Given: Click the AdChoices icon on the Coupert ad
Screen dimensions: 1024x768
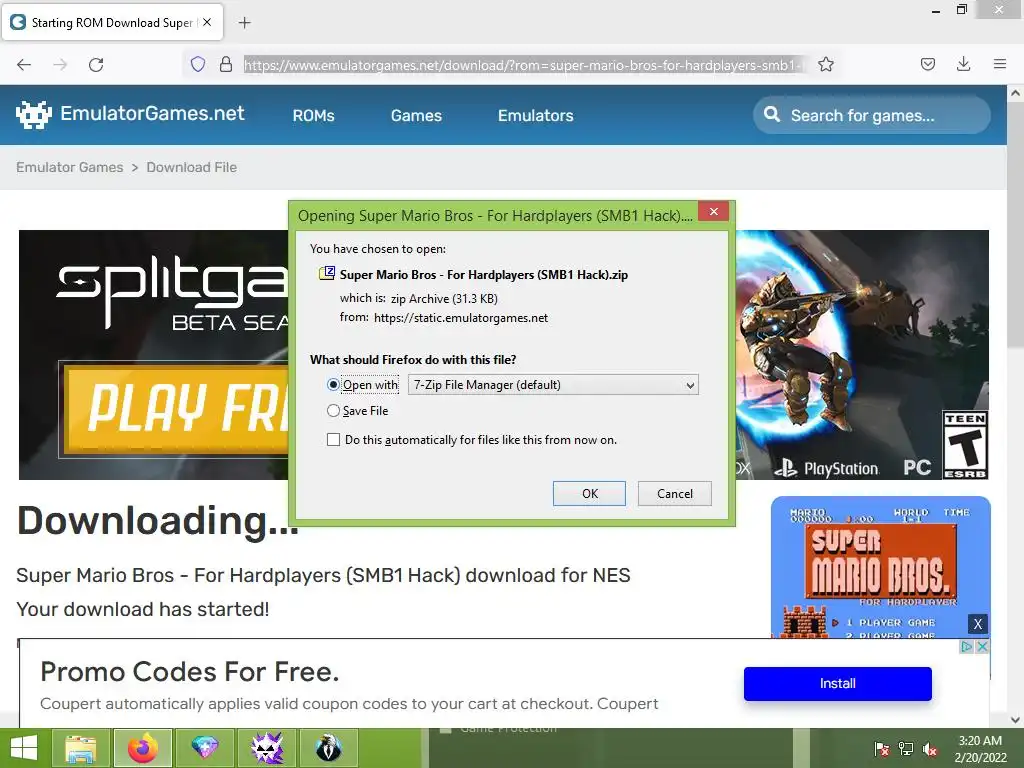Looking at the screenshot, I should [x=967, y=647].
